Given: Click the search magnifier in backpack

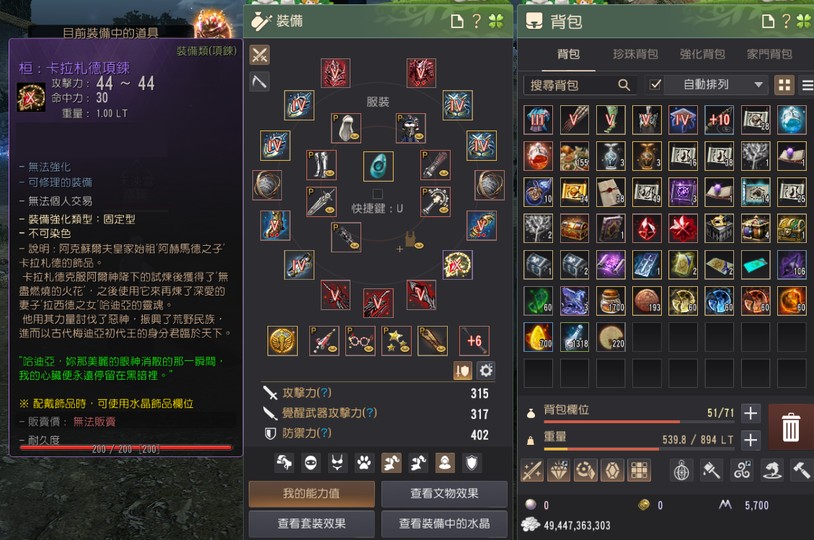Looking at the screenshot, I should [x=623, y=85].
